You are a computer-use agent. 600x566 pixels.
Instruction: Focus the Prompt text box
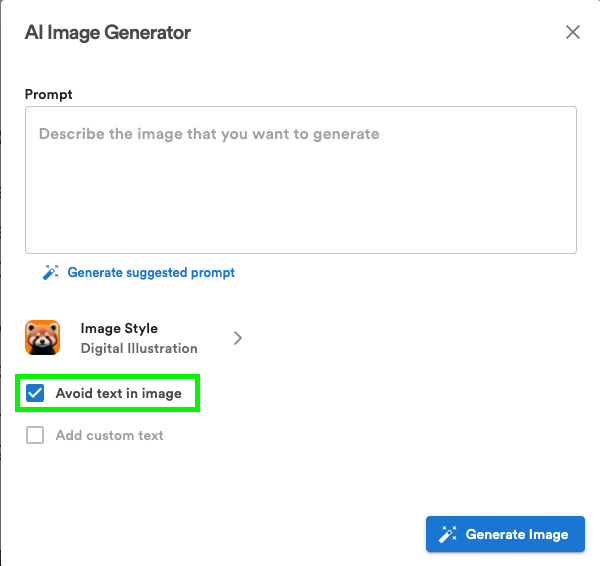pyautogui.click(x=300, y=180)
